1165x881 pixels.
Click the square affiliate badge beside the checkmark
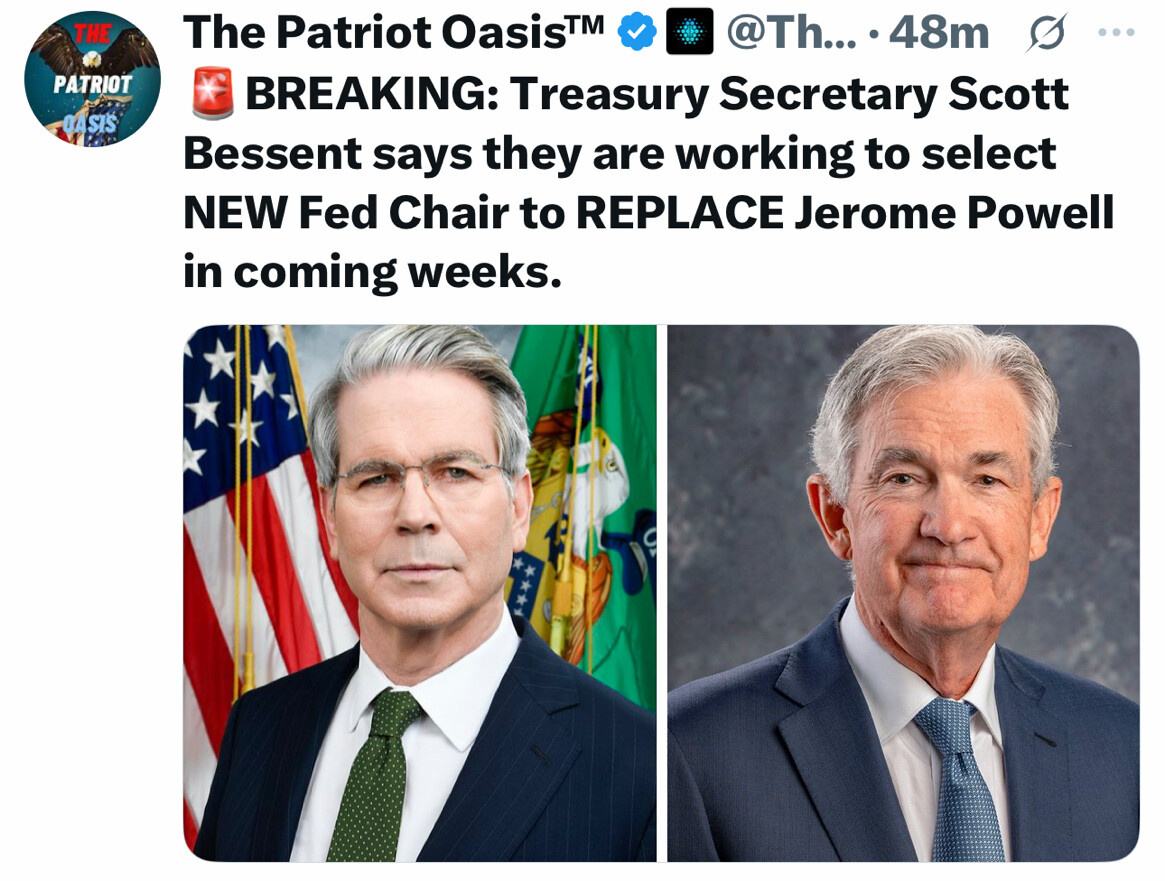(690, 33)
